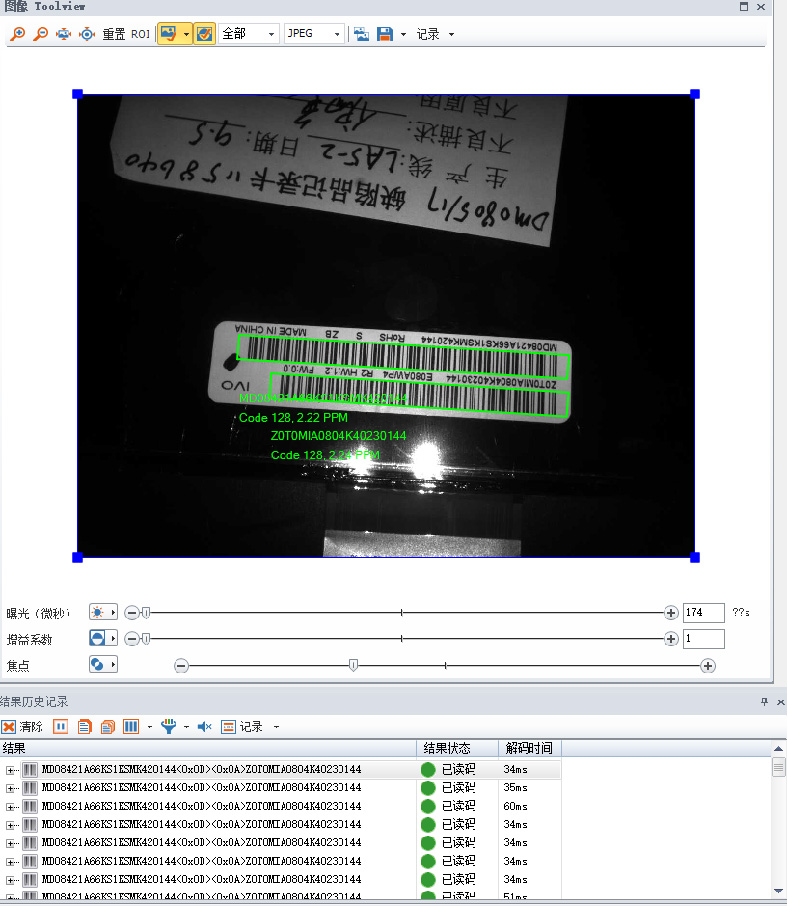The width and height of the screenshot is (788, 906).
Task: Click the results list scrollbar thumb
Action: [779, 768]
